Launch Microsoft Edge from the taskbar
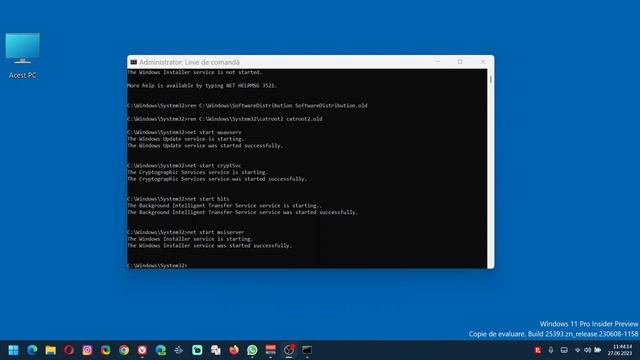The width and height of the screenshot is (640, 360). [32, 350]
